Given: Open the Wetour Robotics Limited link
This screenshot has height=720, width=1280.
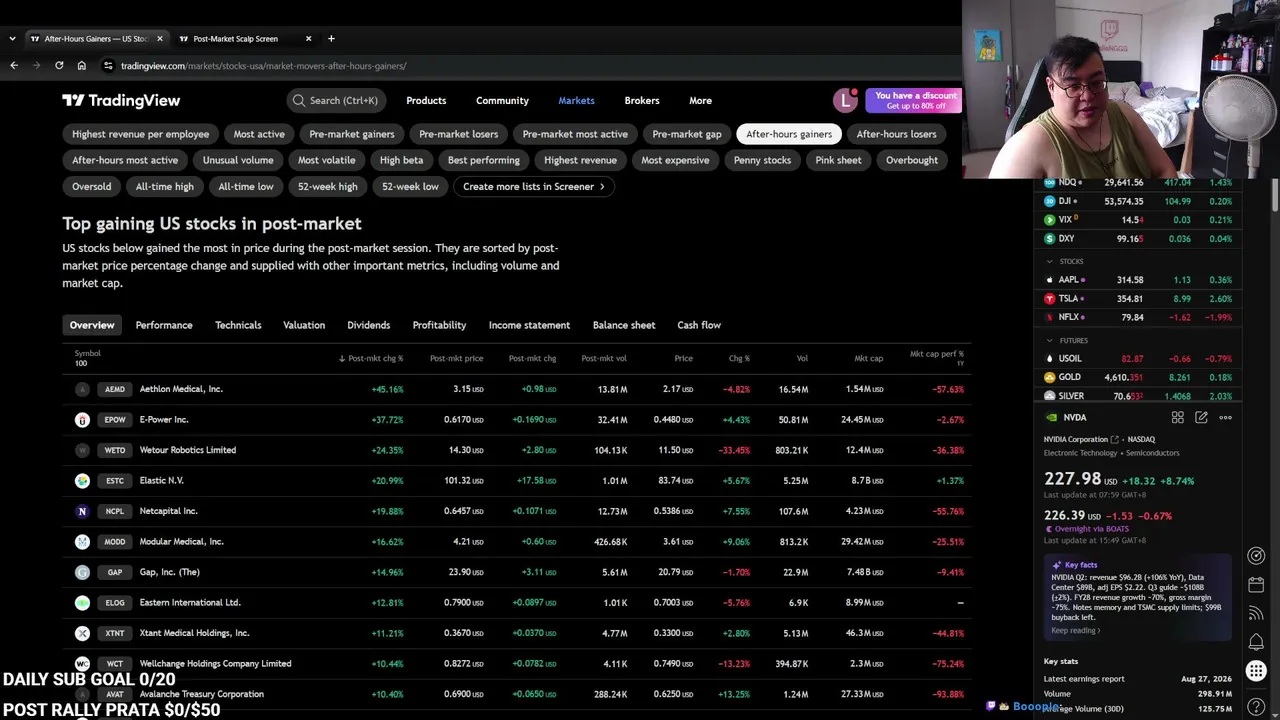Looking at the screenshot, I should (x=188, y=450).
